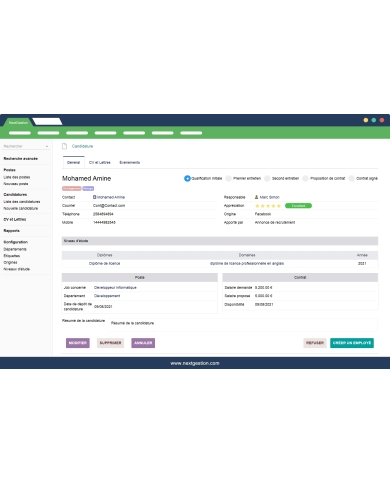Click the Courriel email value
This screenshot has width=390, height=484.
pyautogui.click(x=109, y=206)
